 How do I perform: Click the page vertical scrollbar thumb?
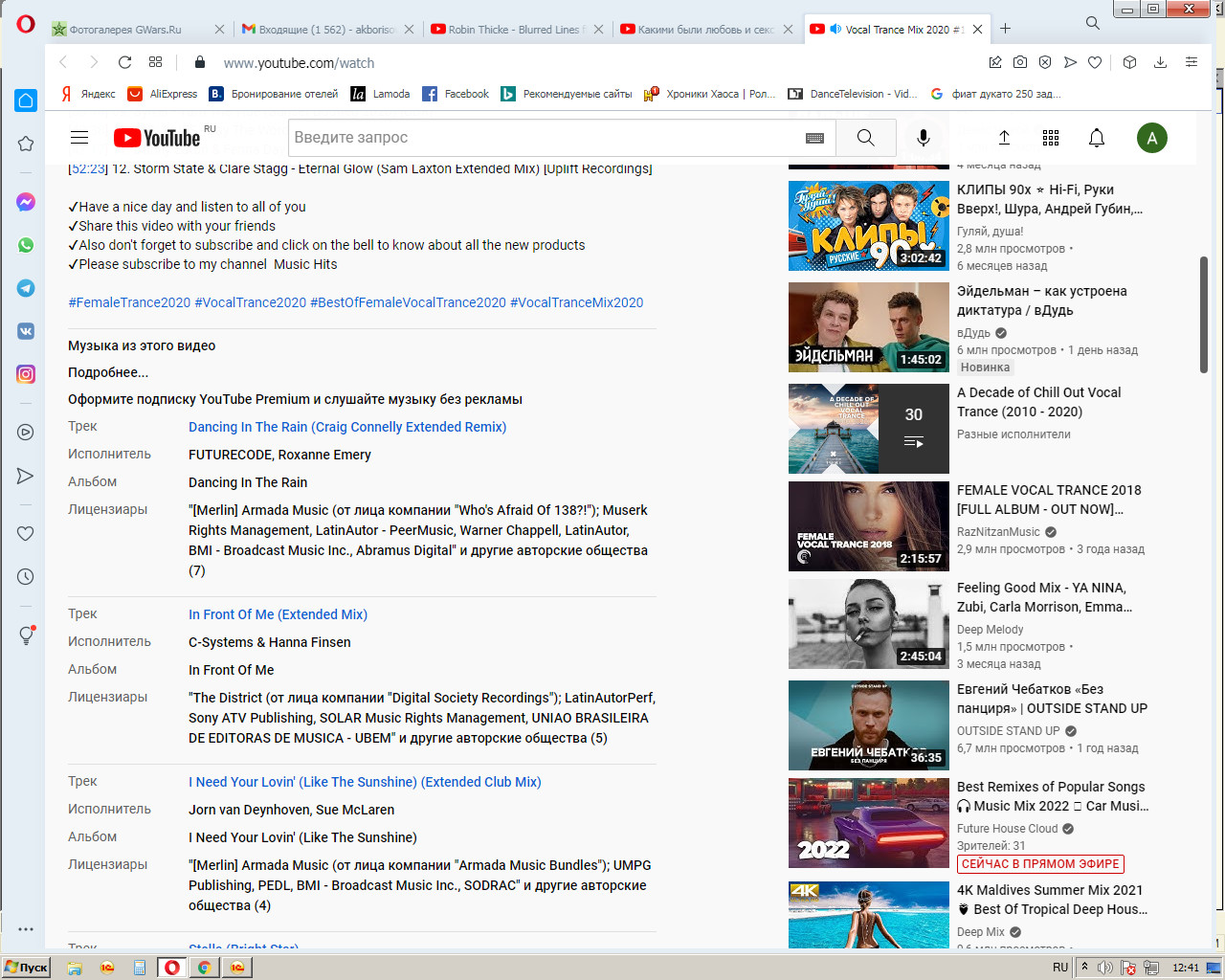click(1204, 315)
